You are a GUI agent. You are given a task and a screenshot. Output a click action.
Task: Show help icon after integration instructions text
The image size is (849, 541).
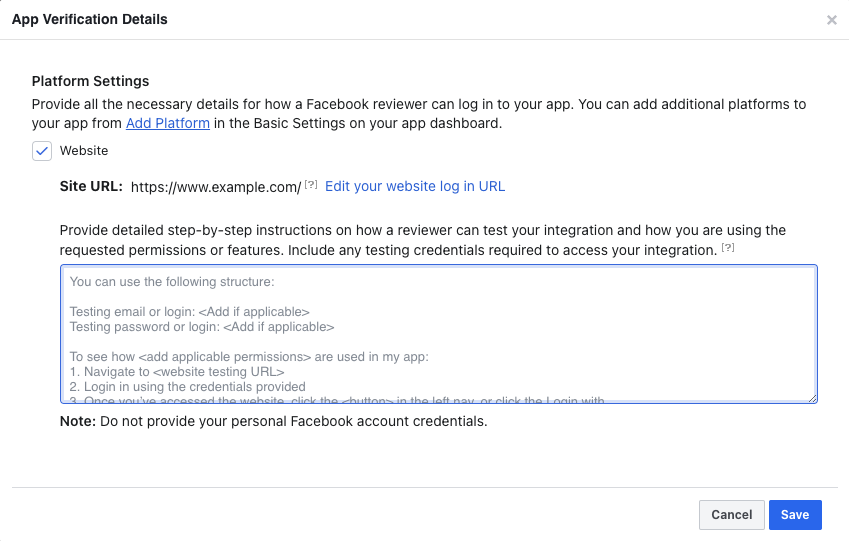[x=727, y=248]
